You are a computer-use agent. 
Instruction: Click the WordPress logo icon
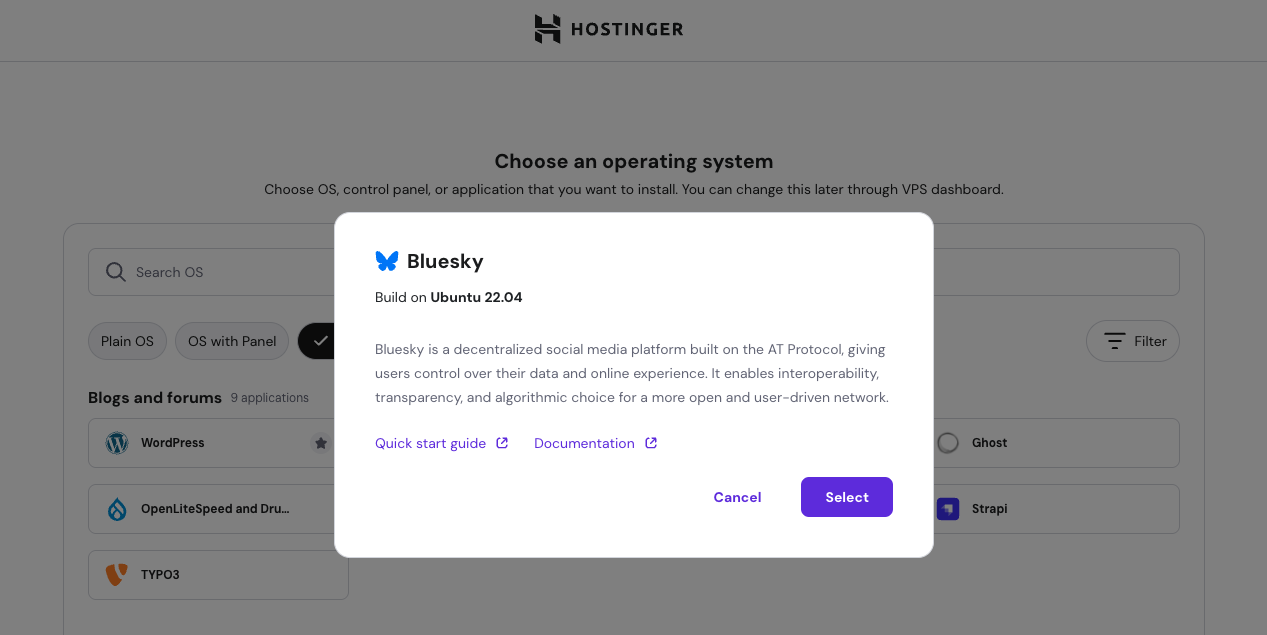coord(117,443)
